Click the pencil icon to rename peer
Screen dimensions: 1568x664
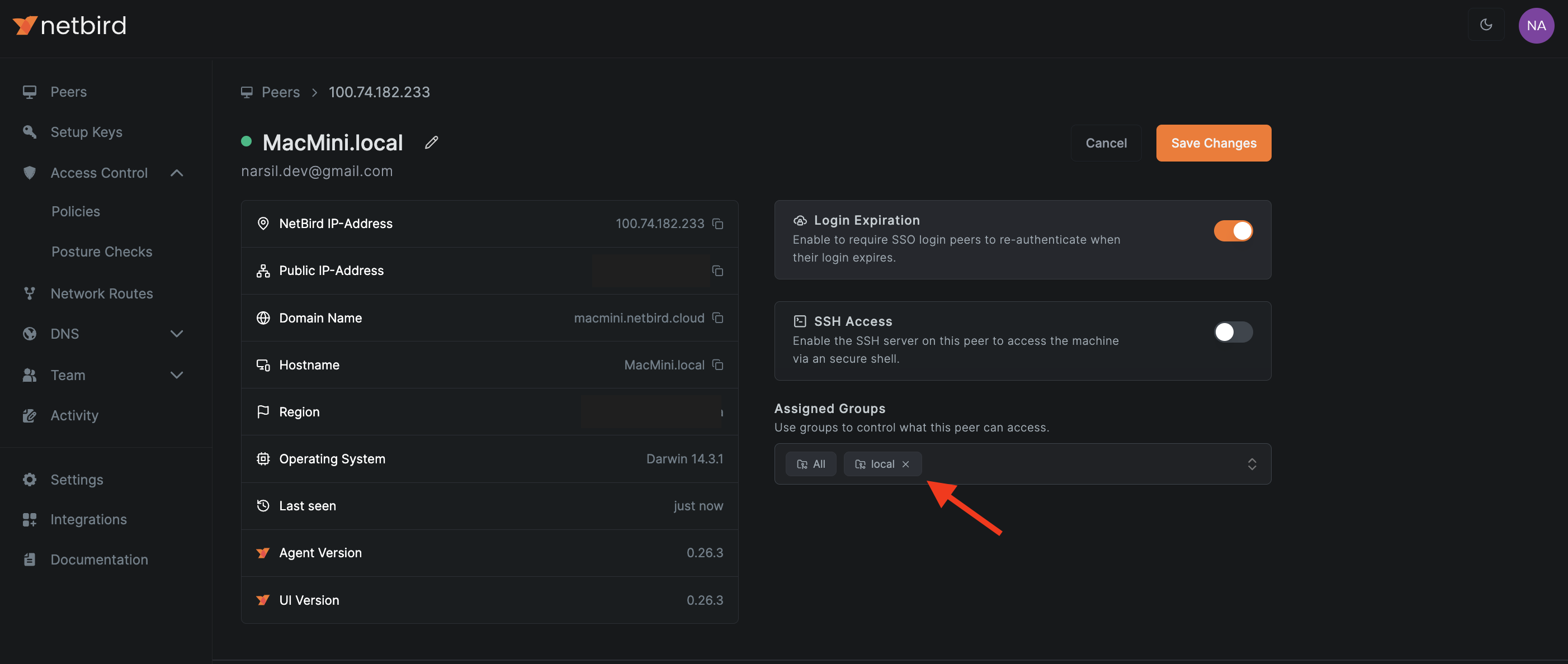431,143
